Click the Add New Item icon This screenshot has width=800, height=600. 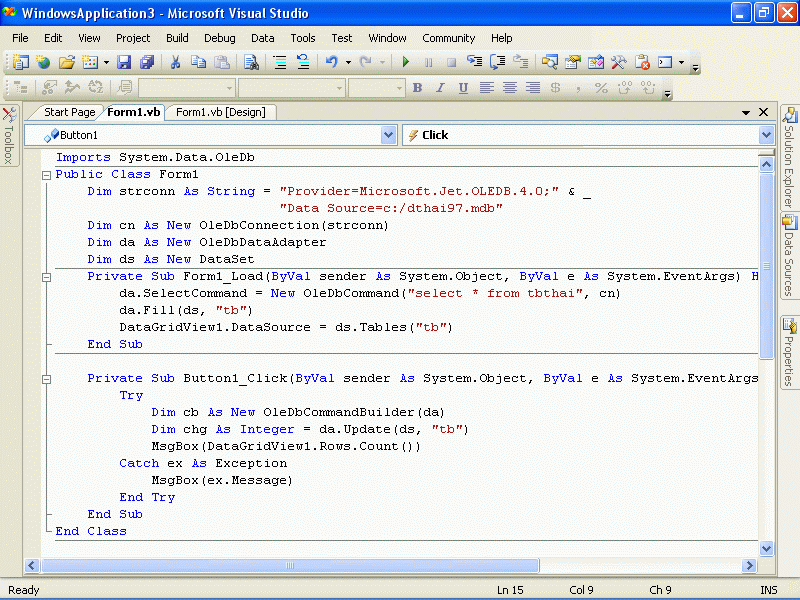pyautogui.click(x=90, y=62)
